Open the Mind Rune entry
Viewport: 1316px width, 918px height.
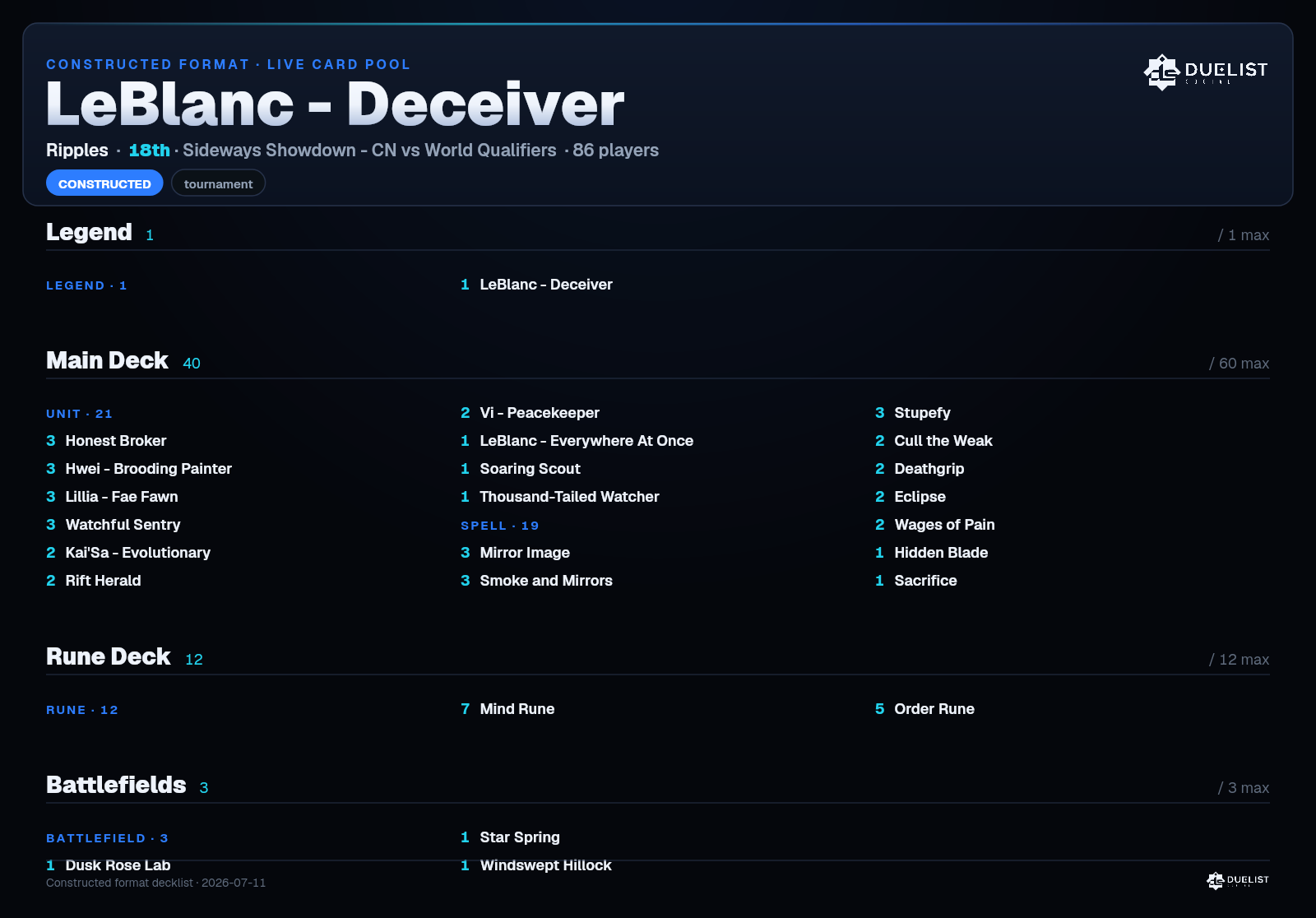tap(517, 709)
